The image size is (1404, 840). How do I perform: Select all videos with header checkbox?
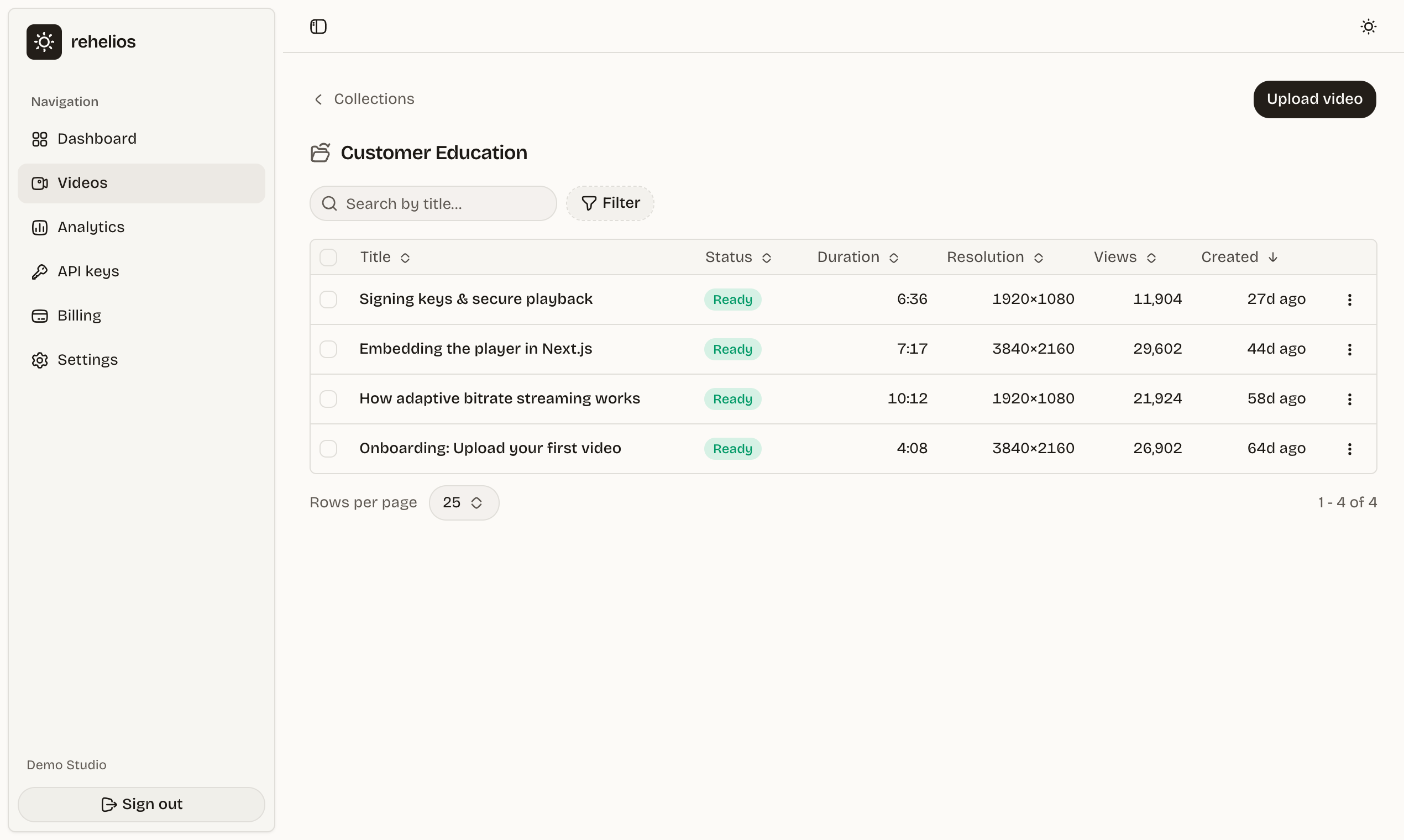coord(328,258)
